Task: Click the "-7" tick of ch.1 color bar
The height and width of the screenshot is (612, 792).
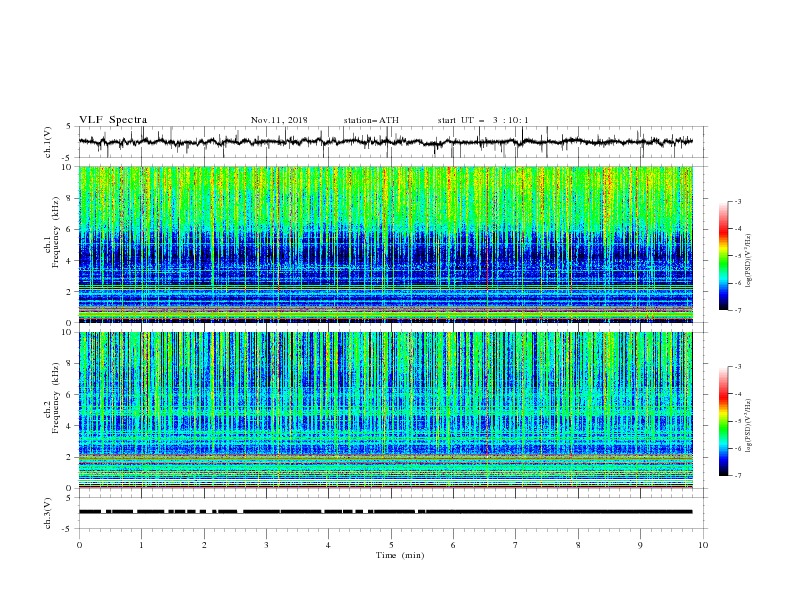Action: 737,310
